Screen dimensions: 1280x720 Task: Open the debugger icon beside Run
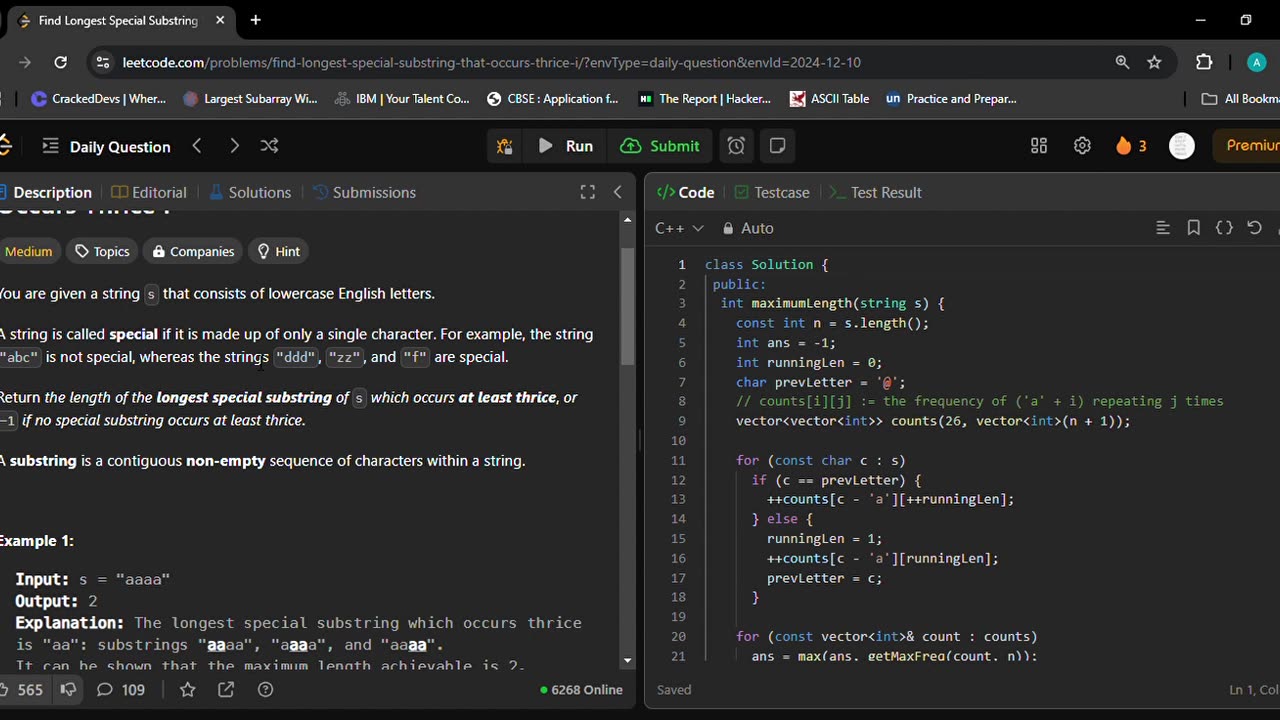pyautogui.click(x=505, y=146)
